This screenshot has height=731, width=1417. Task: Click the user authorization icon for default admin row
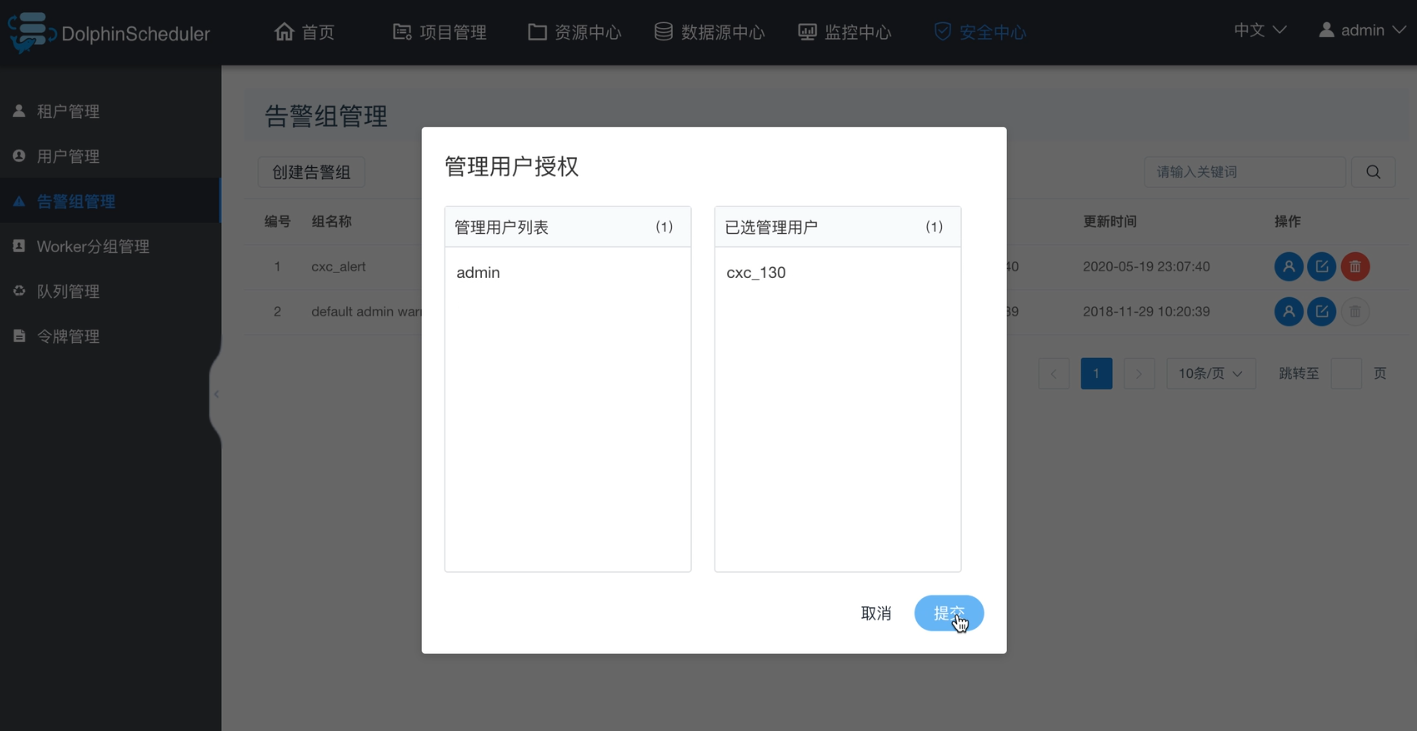point(1288,312)
